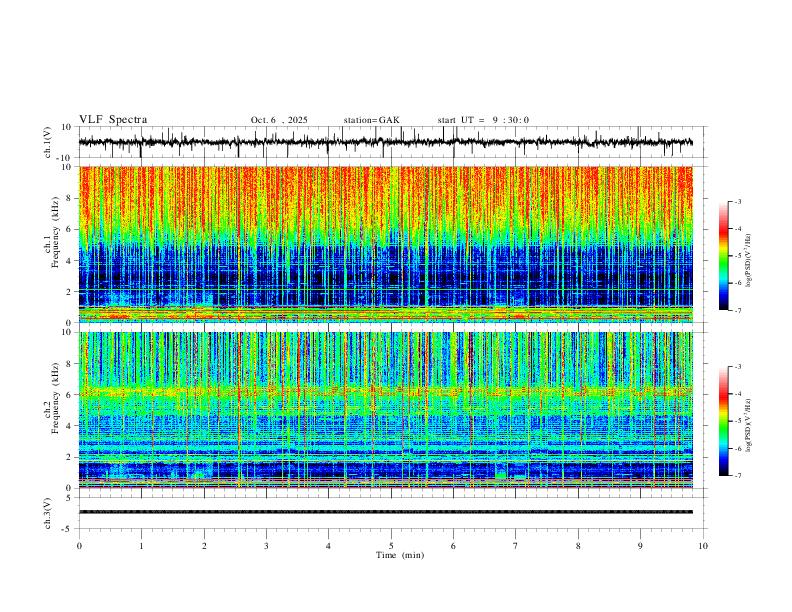Click the black ch.1 voltage waveform trace
792x612 pixels.
click(x=385, y=142)
